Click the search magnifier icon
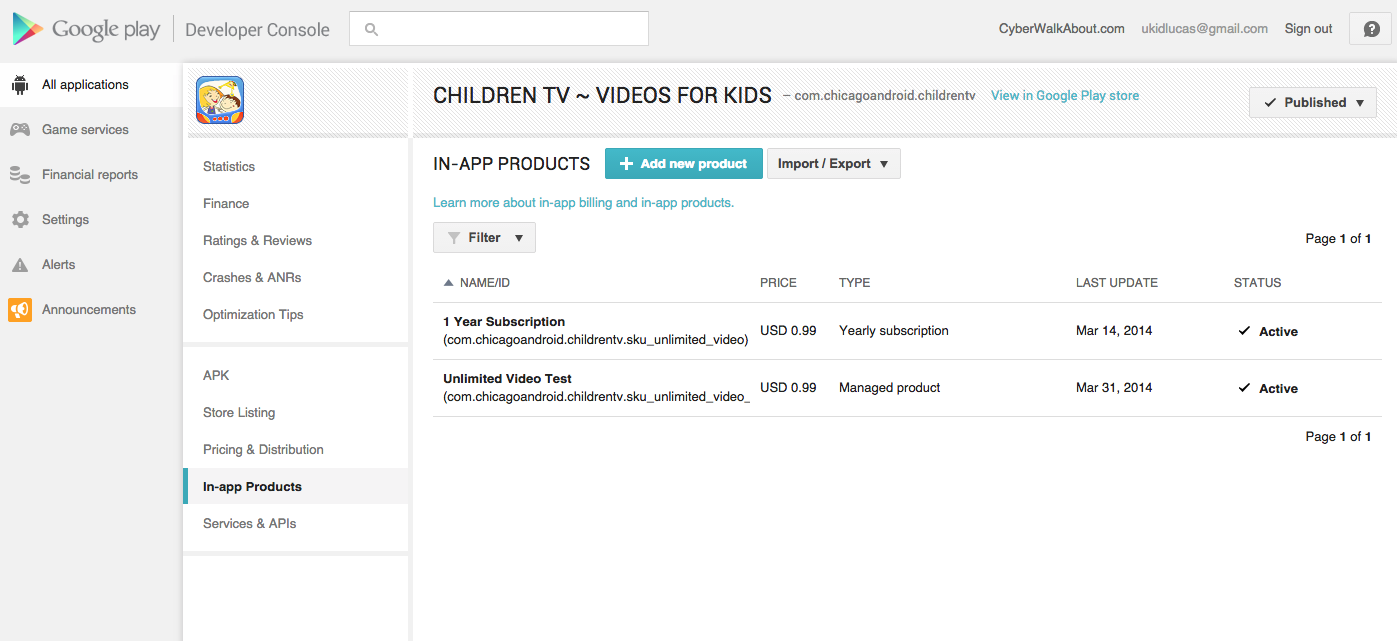This screenshot has height=641, width=1397. coord(371,30)
